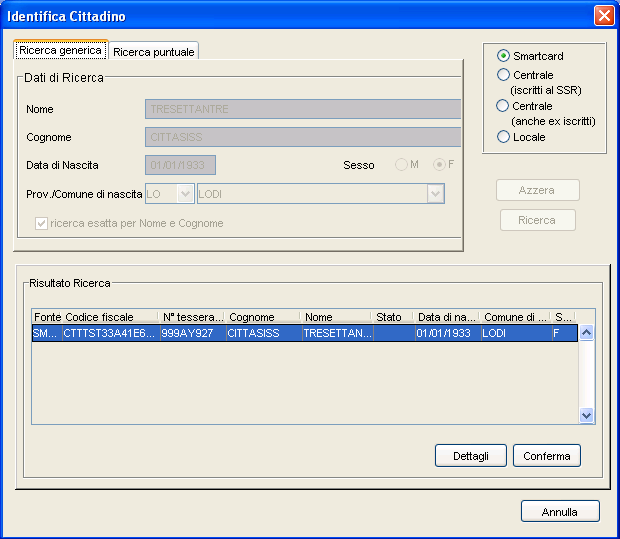620x539 pixels.
Task: Select Centrale (anche ex iscritti) option
Action: pyautogui.click(x=503, y=106)
